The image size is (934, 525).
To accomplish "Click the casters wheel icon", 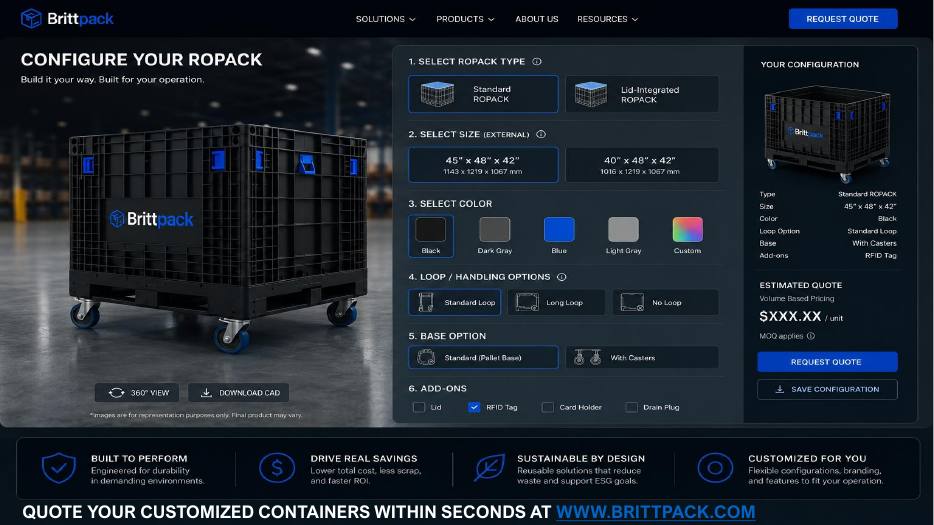I will pos(587,358).
